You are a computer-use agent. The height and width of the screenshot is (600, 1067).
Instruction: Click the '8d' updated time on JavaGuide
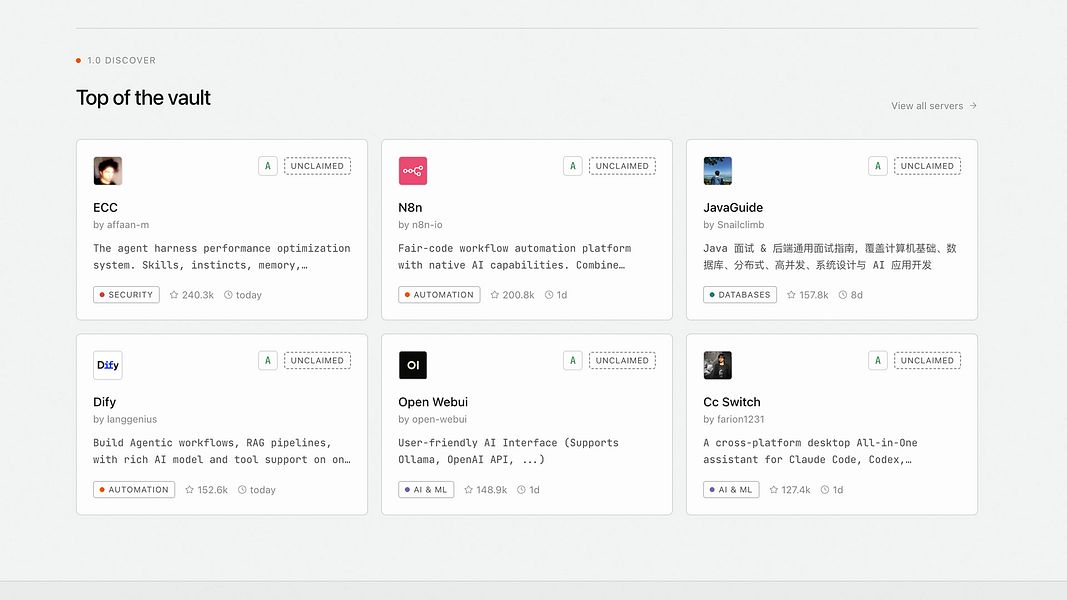point(857,295)
